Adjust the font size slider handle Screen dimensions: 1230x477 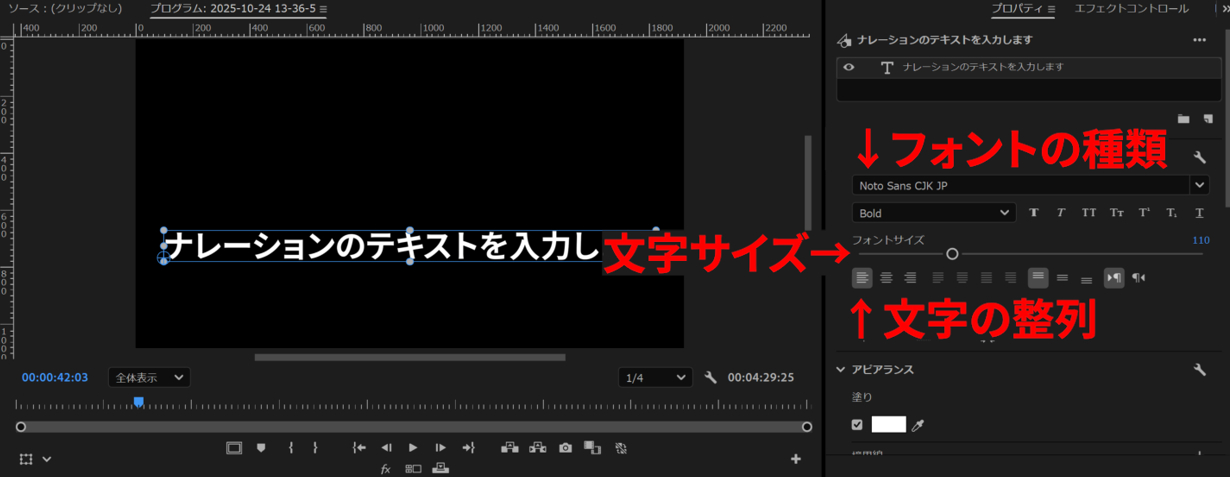click(x=952, y=254)
